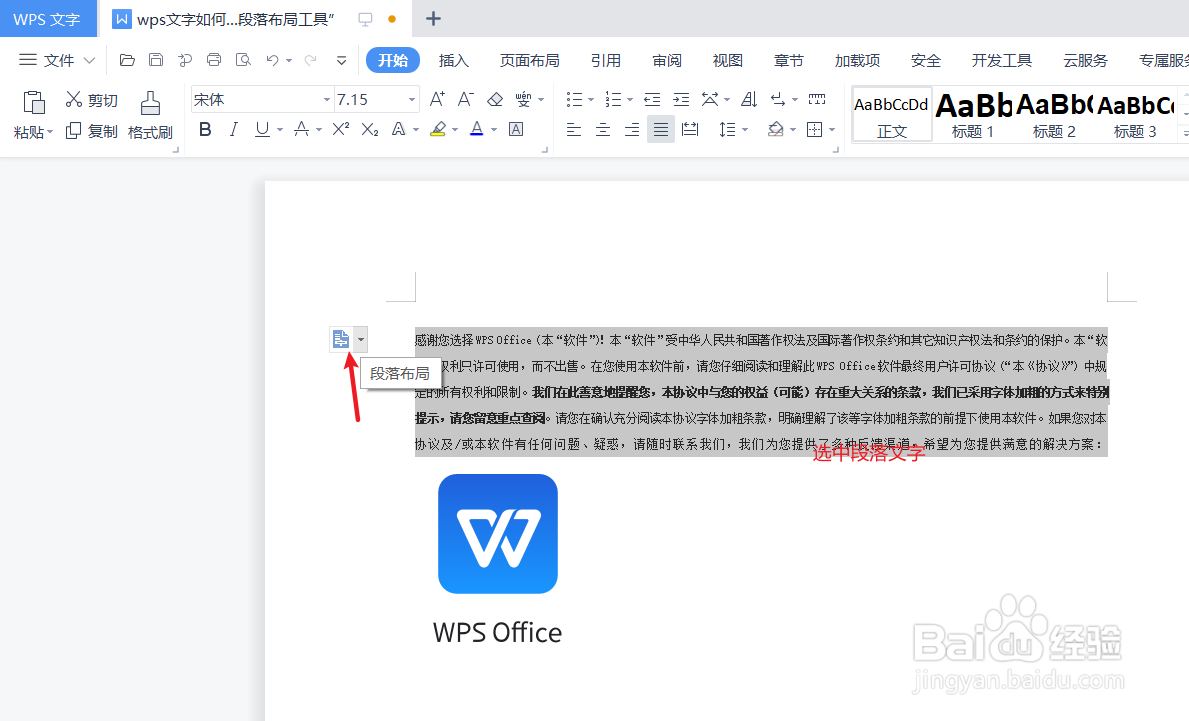Click the clear formatting eraser icon

495,99
